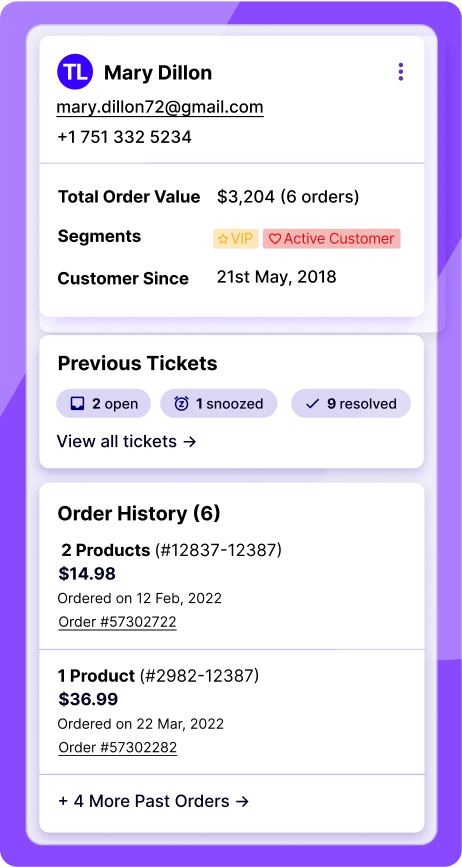Image resolution: width=462 pixels, height=867 pixels.
Task: Open the three-dot options menu
Action: 401,72
